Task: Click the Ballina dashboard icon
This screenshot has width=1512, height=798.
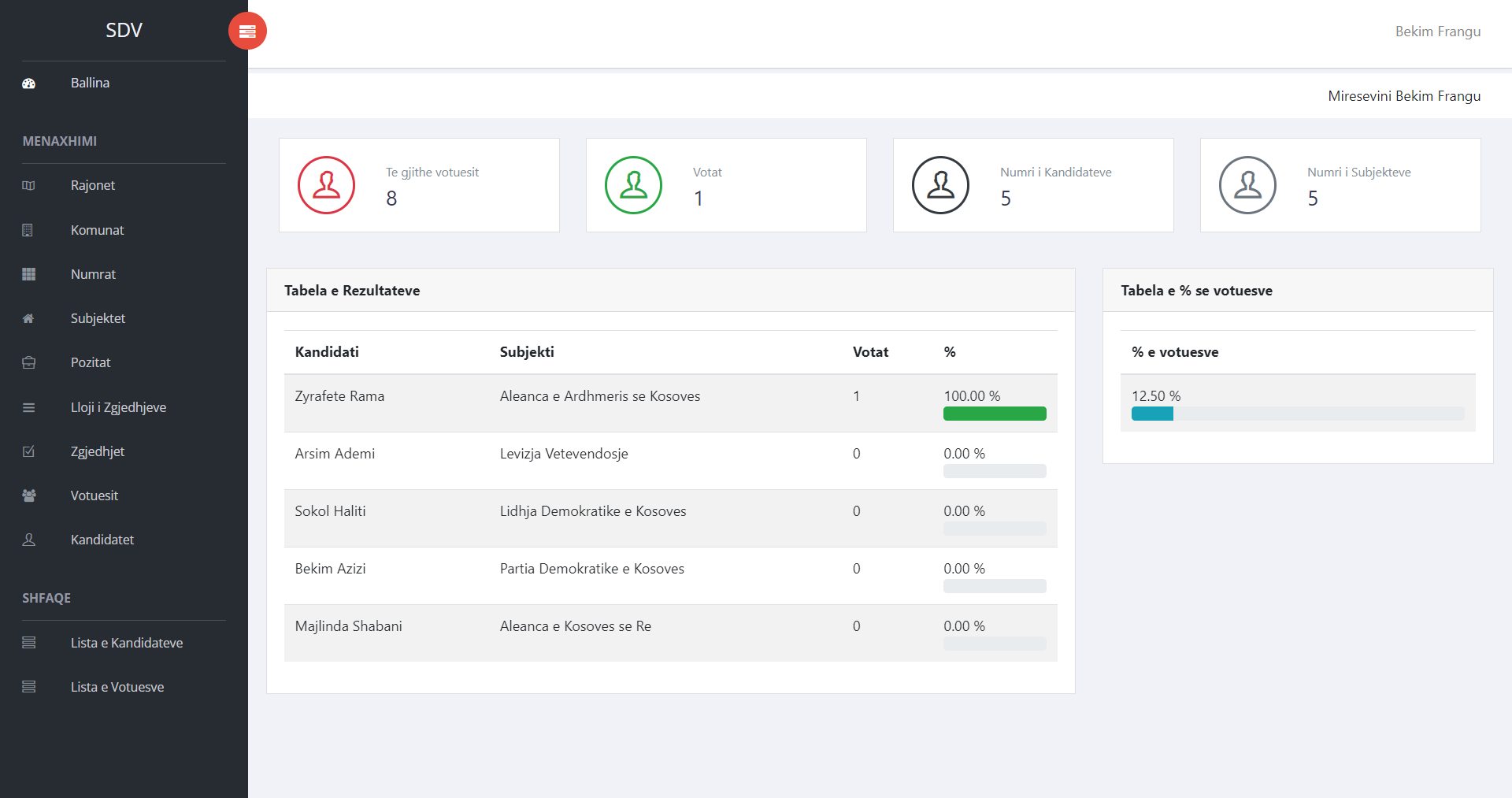Action: tap(28, 83)
